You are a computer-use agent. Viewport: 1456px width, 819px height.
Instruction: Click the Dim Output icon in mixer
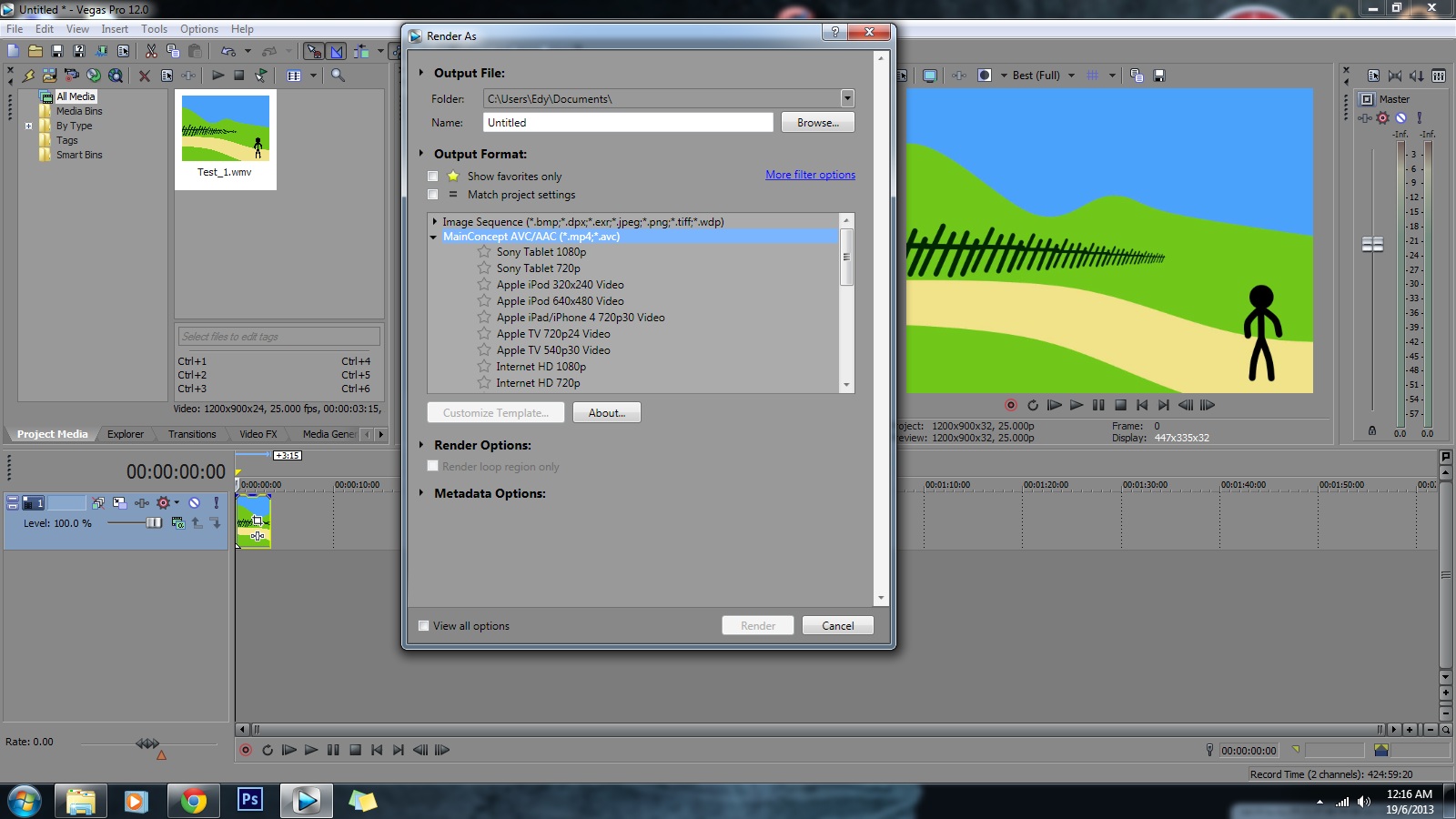pyautogui.click(x=1417, y=76)
